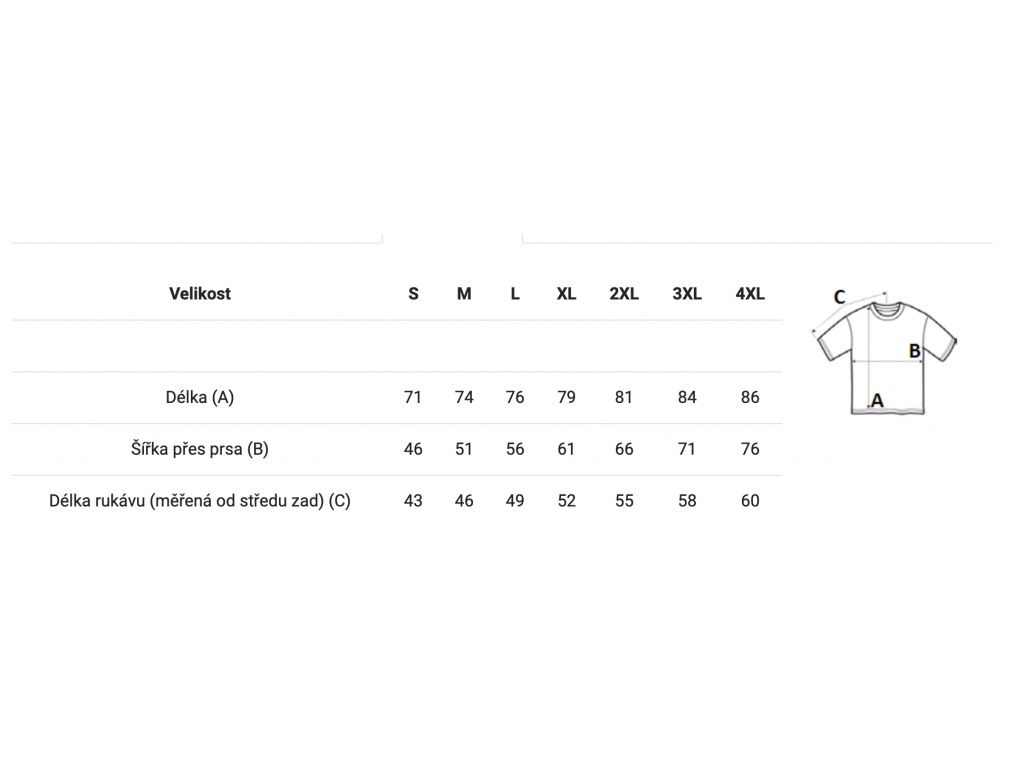Click the Šířka přes prsa (B) row label
The height and width of the screenshot is (768, 1024).
tap(200, 449)
